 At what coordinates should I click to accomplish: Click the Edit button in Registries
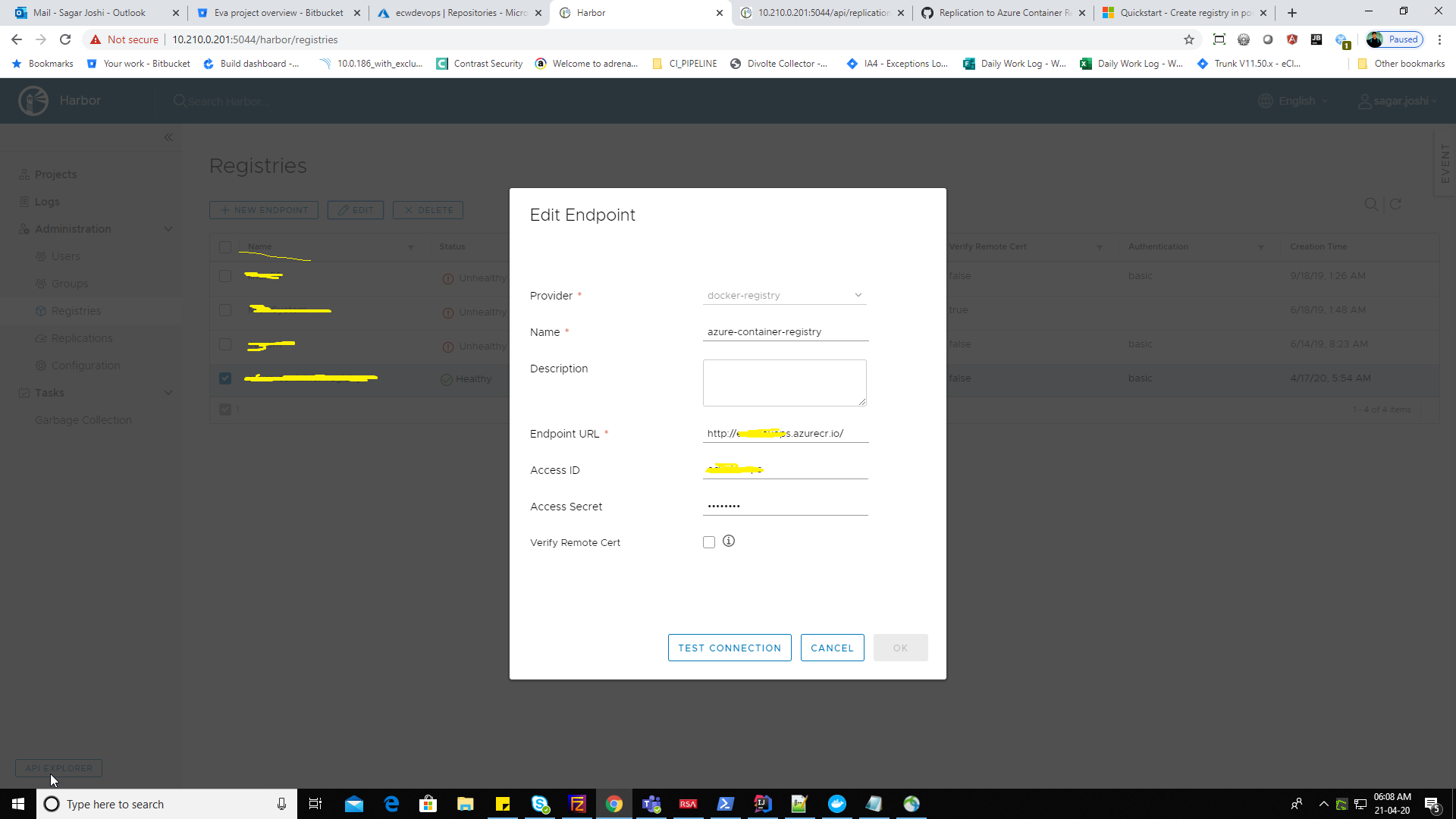click(x=356, y=210)
